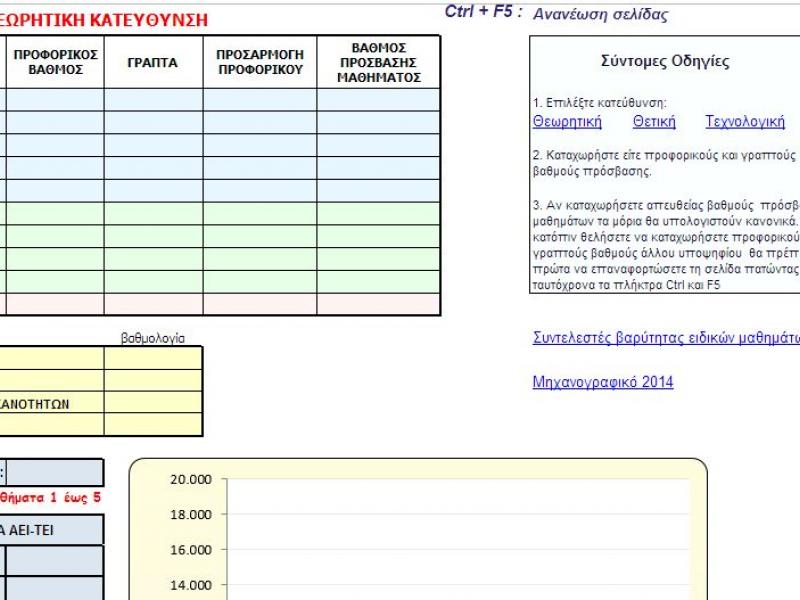800x600 pixels.
Task: Click the ΠΡΟΦΟΡΙΚΟΣ ΒΑΘΜΟΣ column header
Action: [55, 62]
